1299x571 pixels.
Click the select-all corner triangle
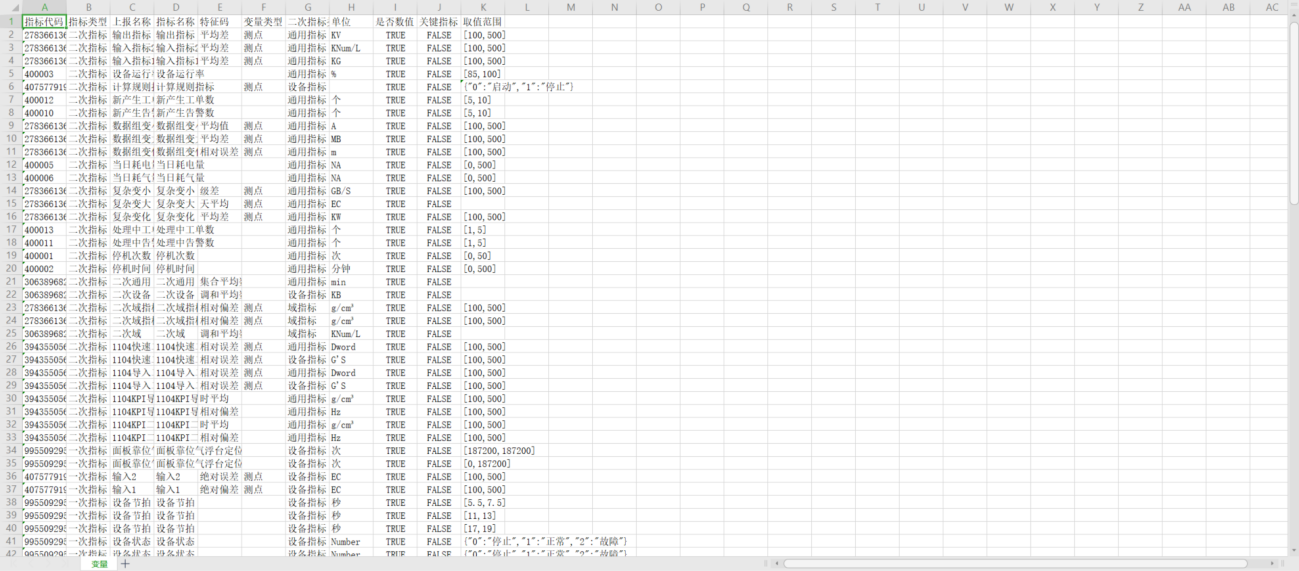pyautogui.click(x=10, y=8)
